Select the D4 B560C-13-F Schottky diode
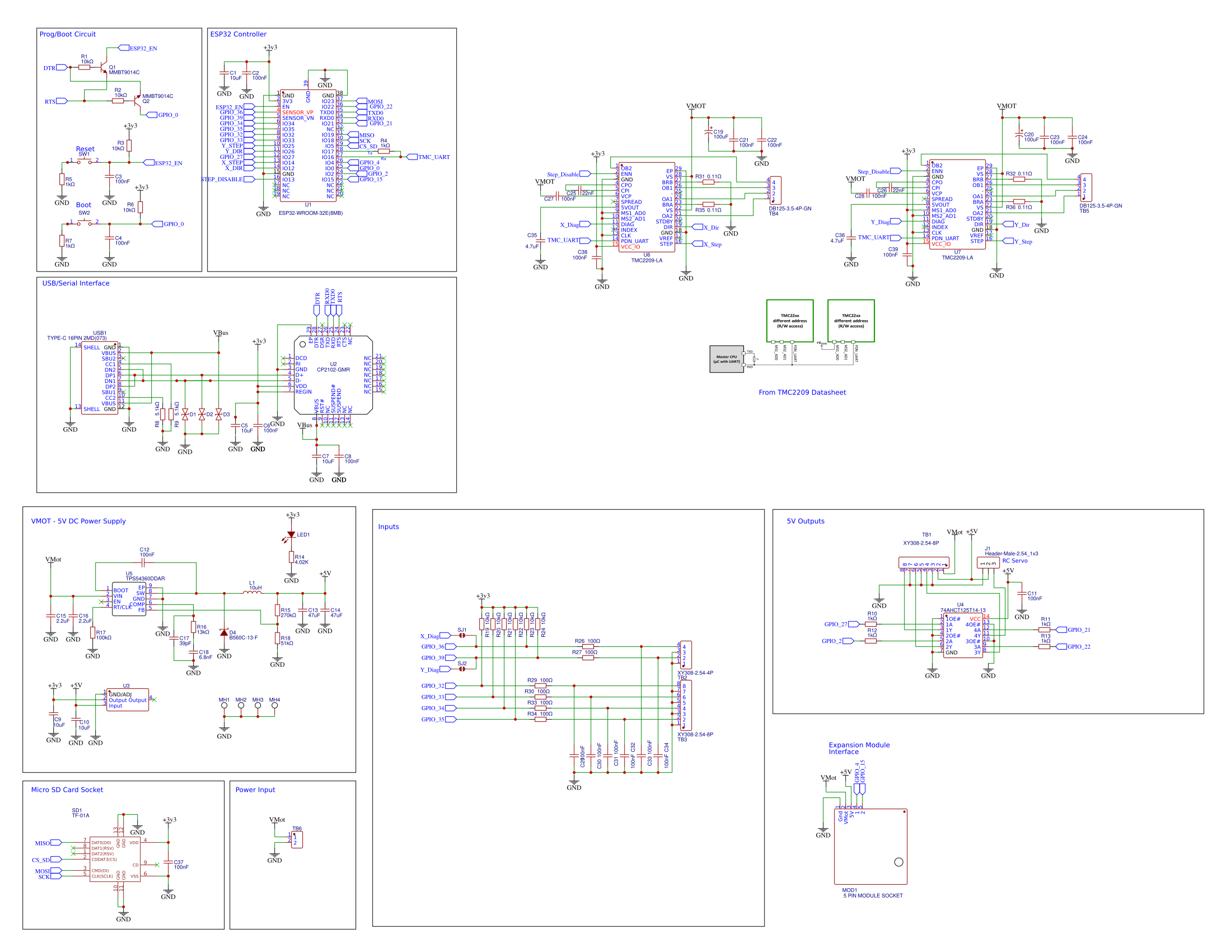 pos(224,633)
